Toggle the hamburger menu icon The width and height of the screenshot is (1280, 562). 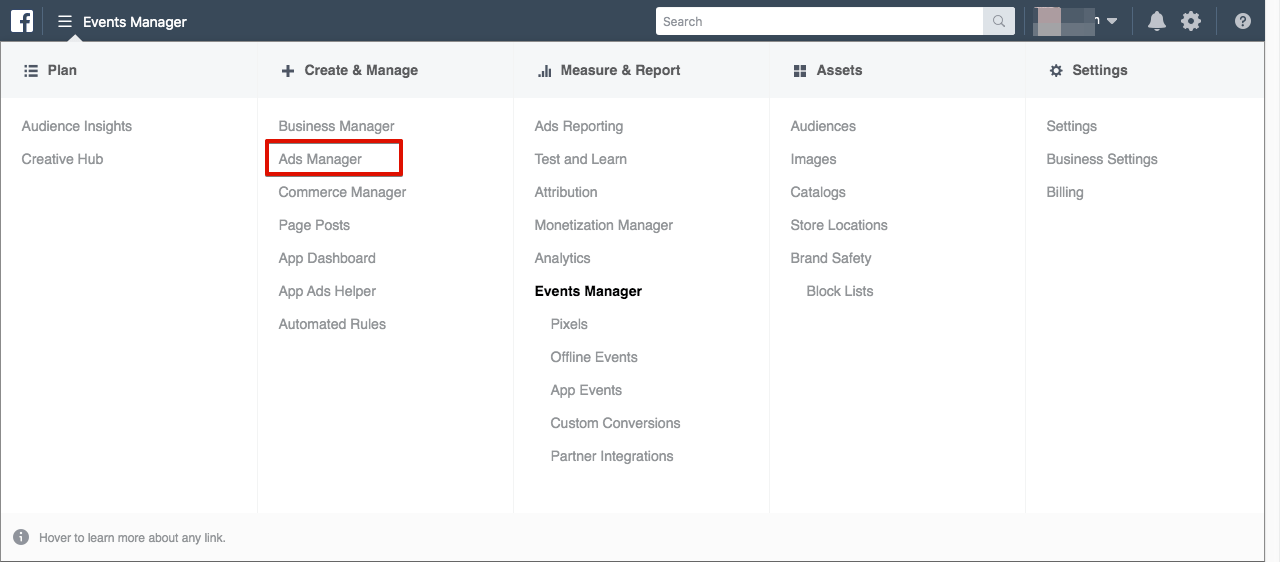tap(65, 21)
